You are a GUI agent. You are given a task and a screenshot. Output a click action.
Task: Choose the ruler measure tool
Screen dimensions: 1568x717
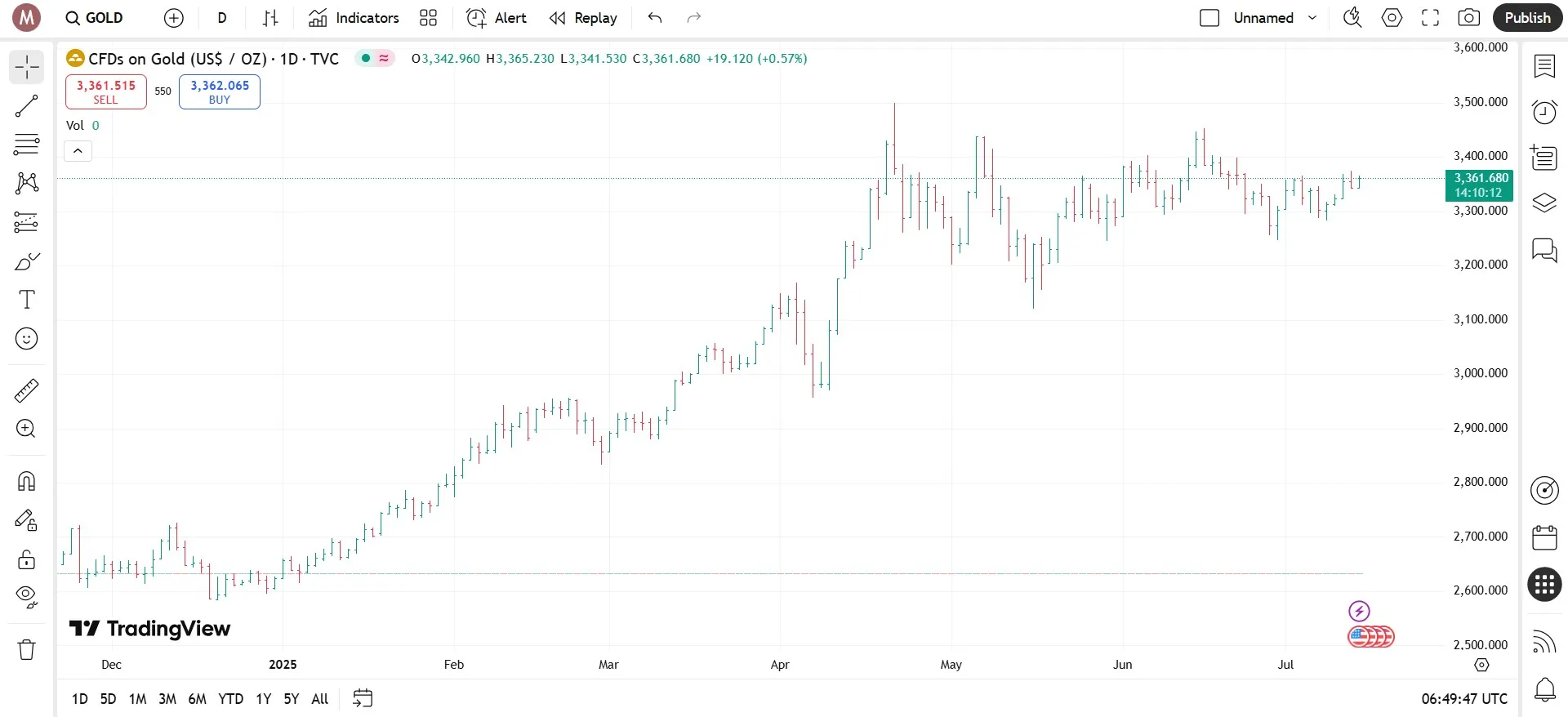(27, 391)
